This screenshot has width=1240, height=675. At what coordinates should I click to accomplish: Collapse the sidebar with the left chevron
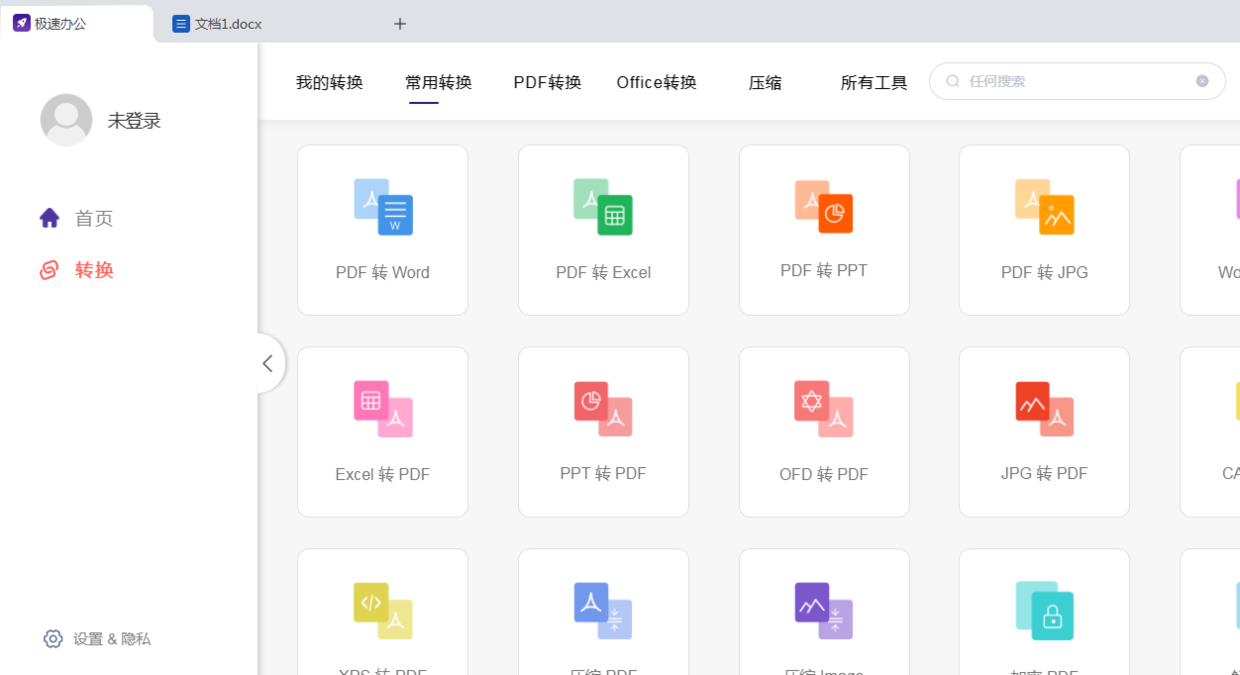(x=268, y=363)
